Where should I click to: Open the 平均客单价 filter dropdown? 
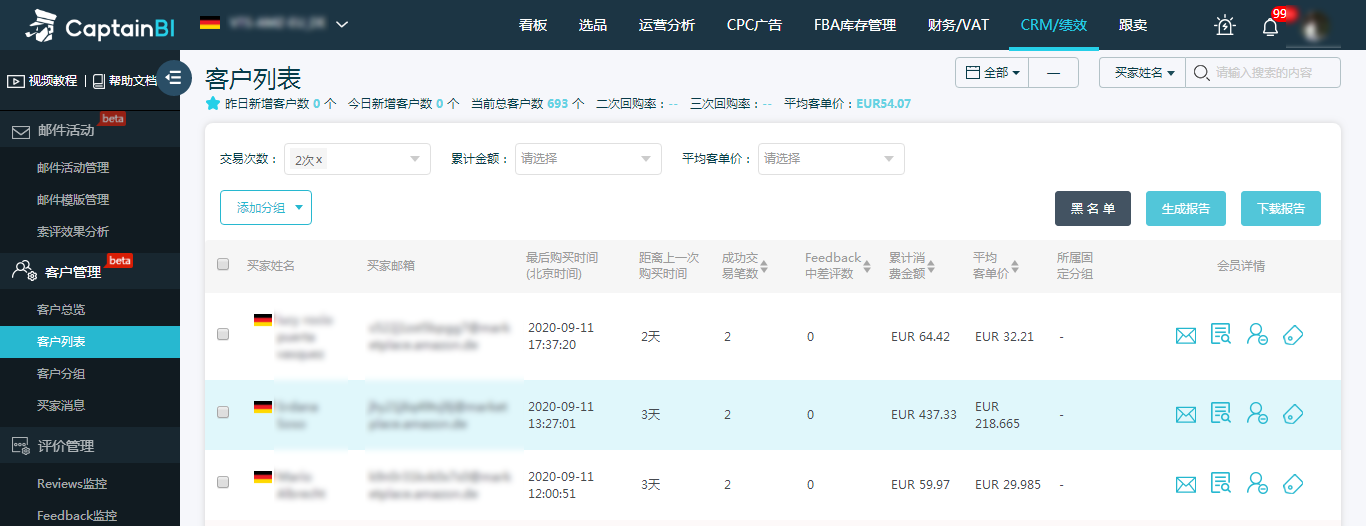[831, 159]
